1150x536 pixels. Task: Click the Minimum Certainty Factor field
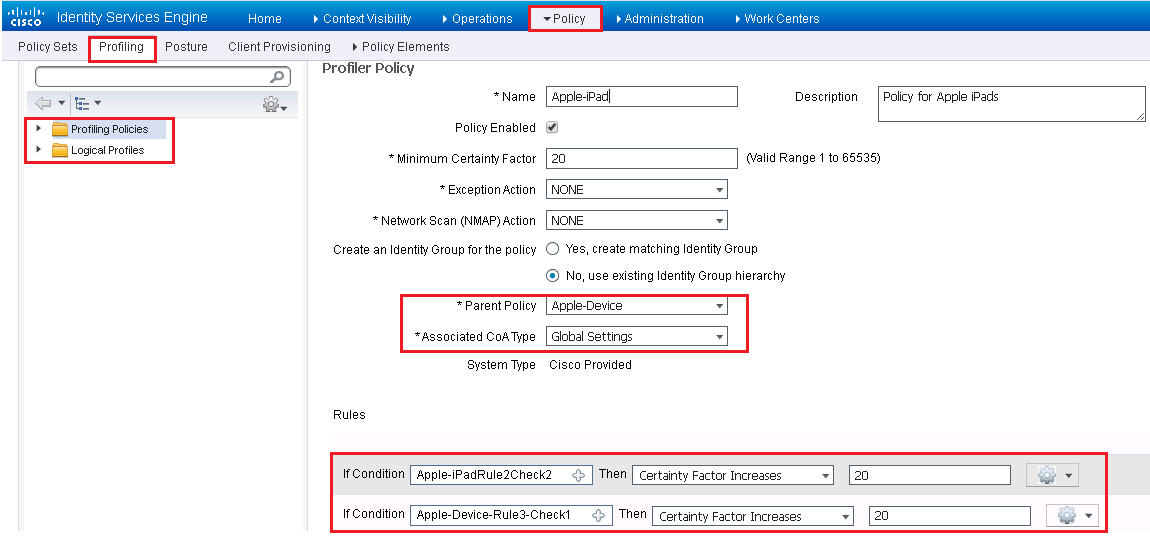click(x=642, y=158)
